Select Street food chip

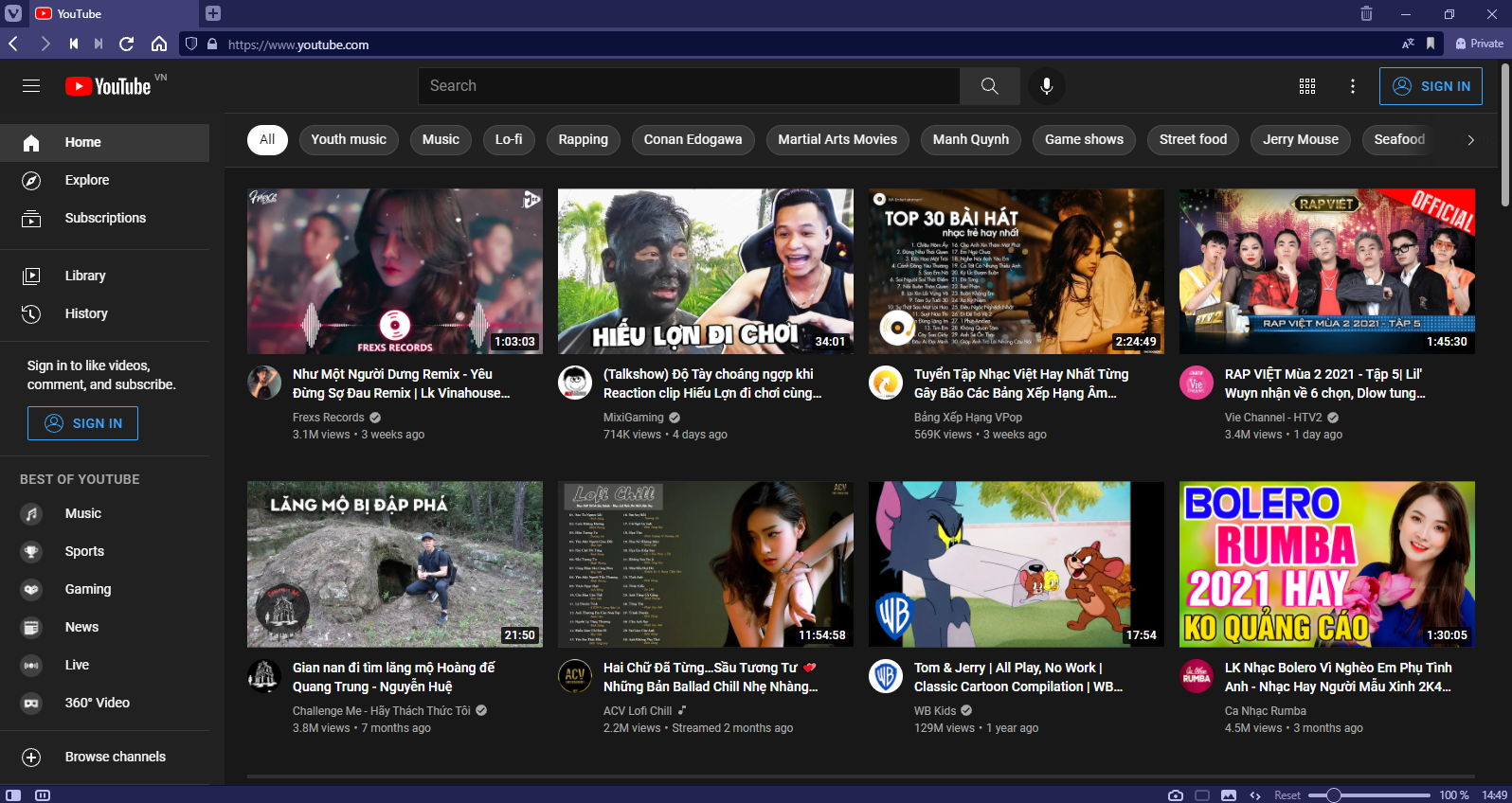(x=1194, y=139)
